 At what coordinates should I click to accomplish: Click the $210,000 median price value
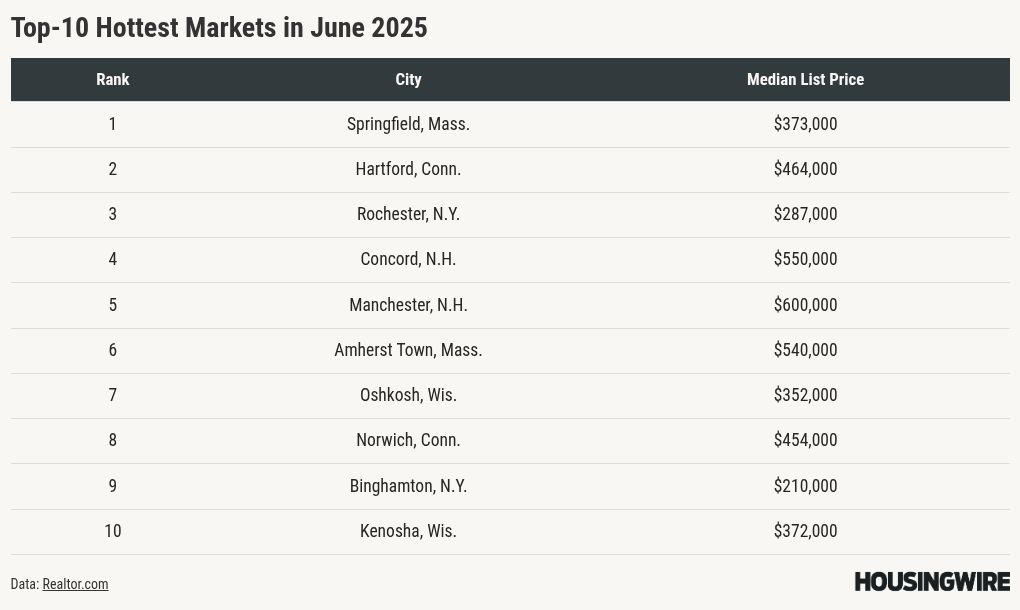pos(805,486)
